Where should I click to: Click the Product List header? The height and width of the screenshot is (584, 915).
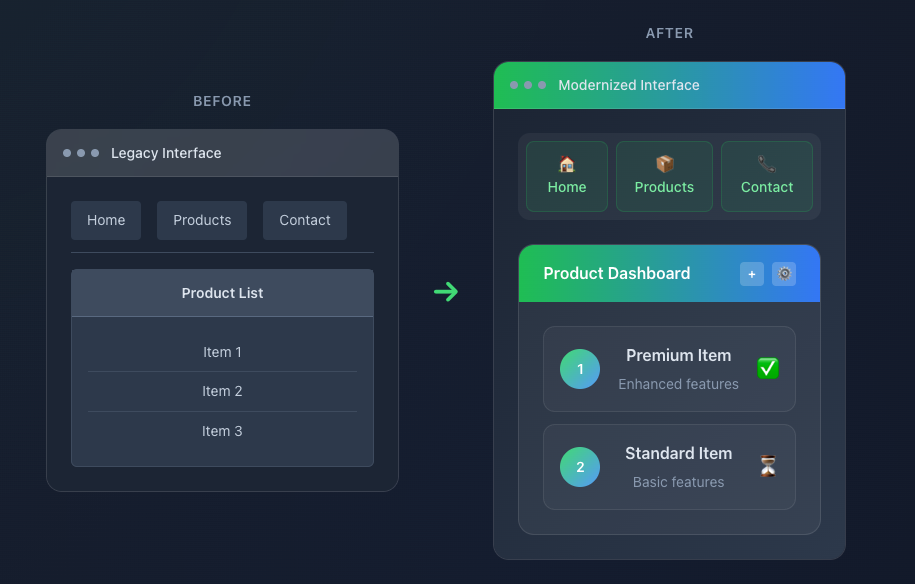[x=222, y=293]
